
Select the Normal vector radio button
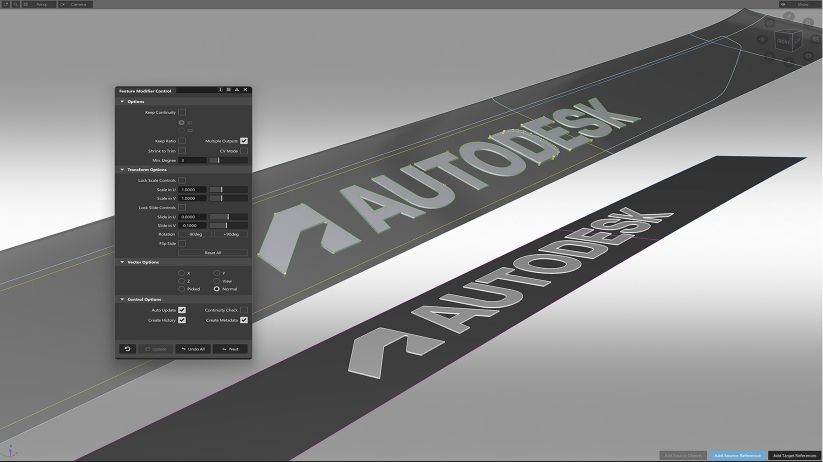[216, 289]
